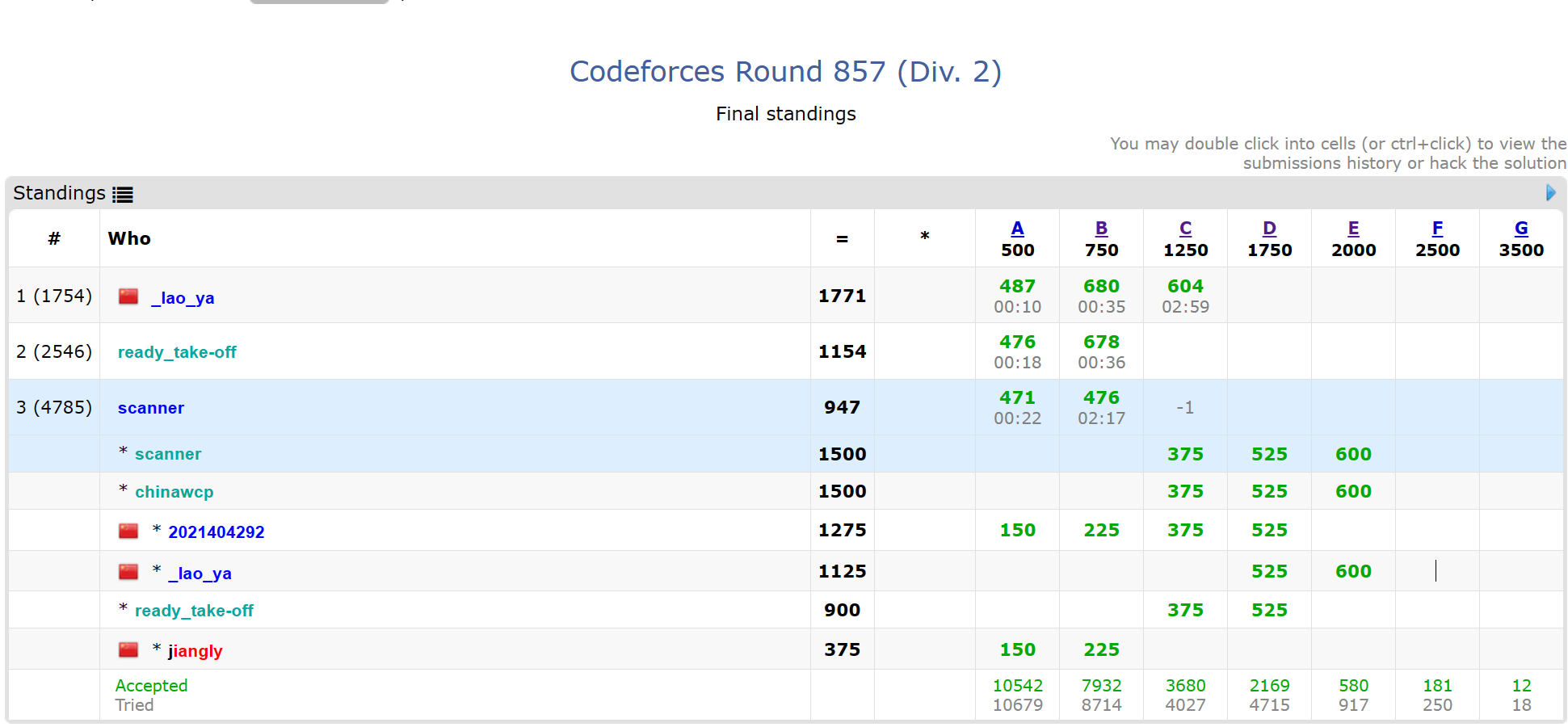The height and width of the screenshot is (727, 1568).
Task: Click total score 947 for scanner
Action: (x=842, y=407)
